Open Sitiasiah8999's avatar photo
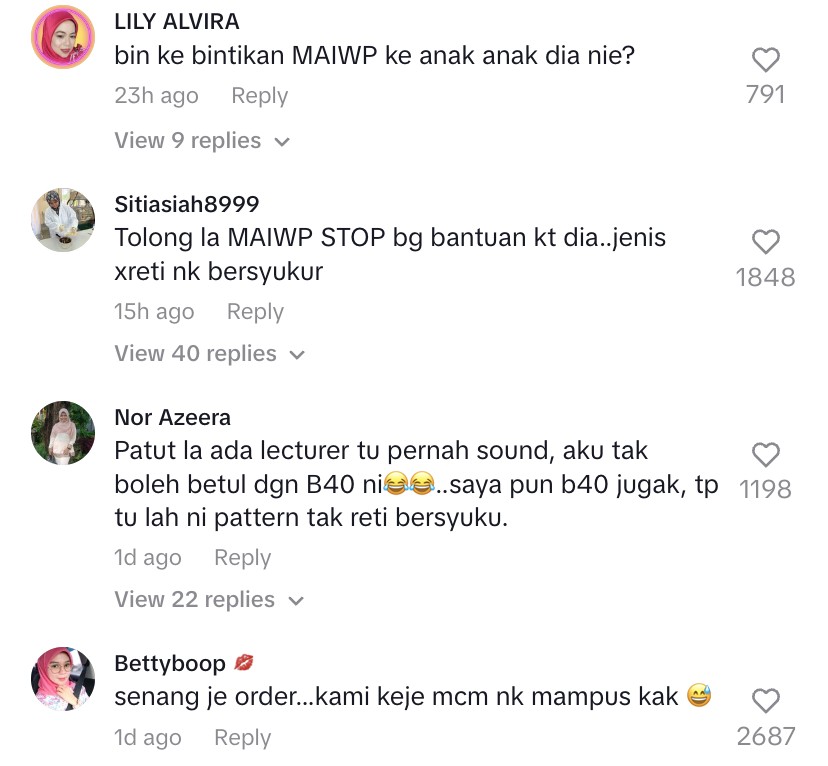This screenshot has width=828, height=766. pyautogui.click(x=63, y=220)
